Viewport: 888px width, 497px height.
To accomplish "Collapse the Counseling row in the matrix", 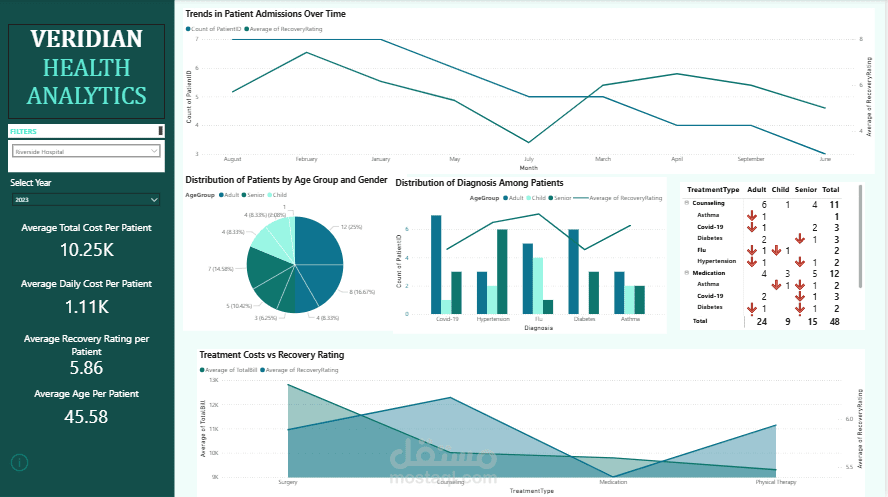I will tap(687, 203).
